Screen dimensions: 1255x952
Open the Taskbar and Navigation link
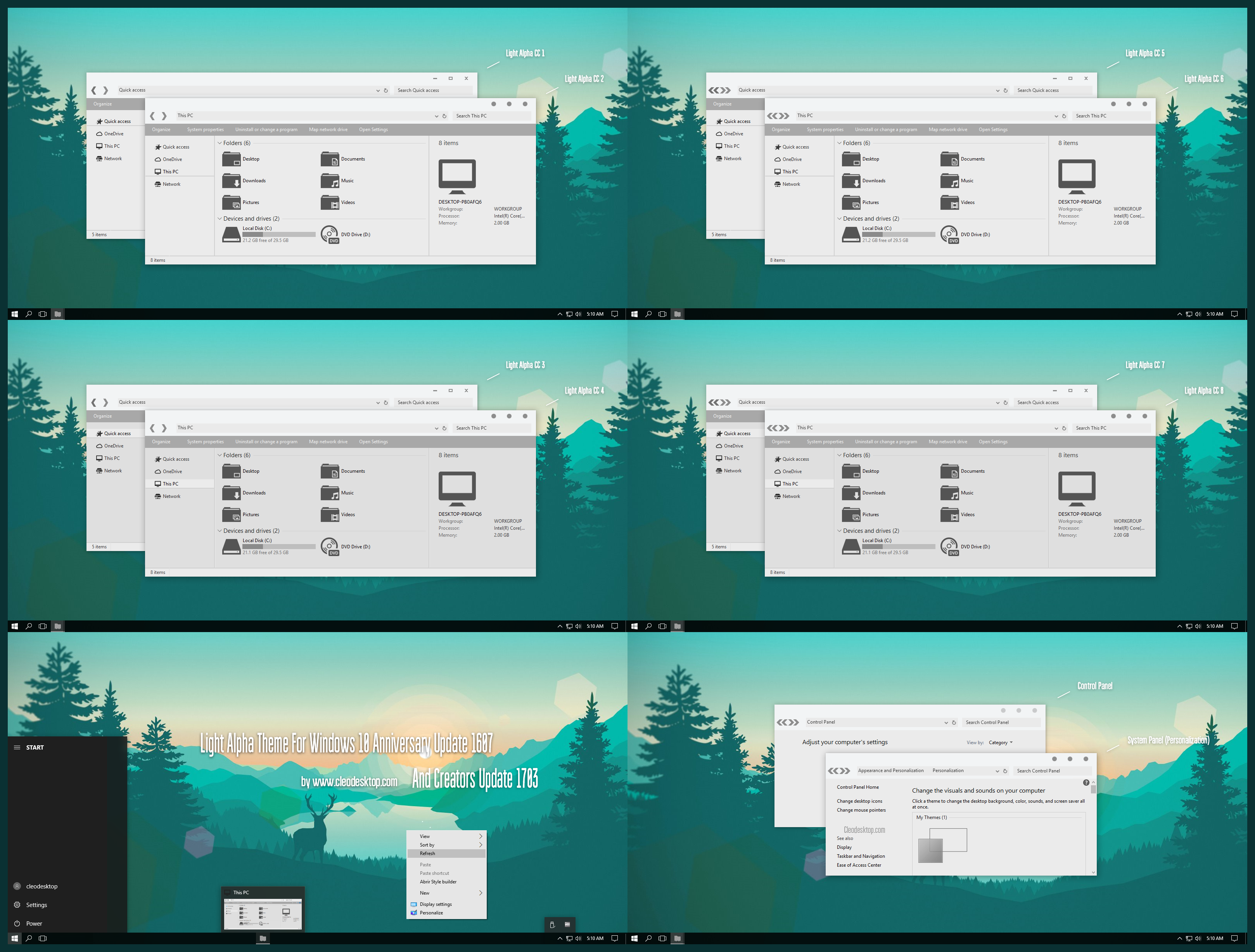(x=860, y=856)
